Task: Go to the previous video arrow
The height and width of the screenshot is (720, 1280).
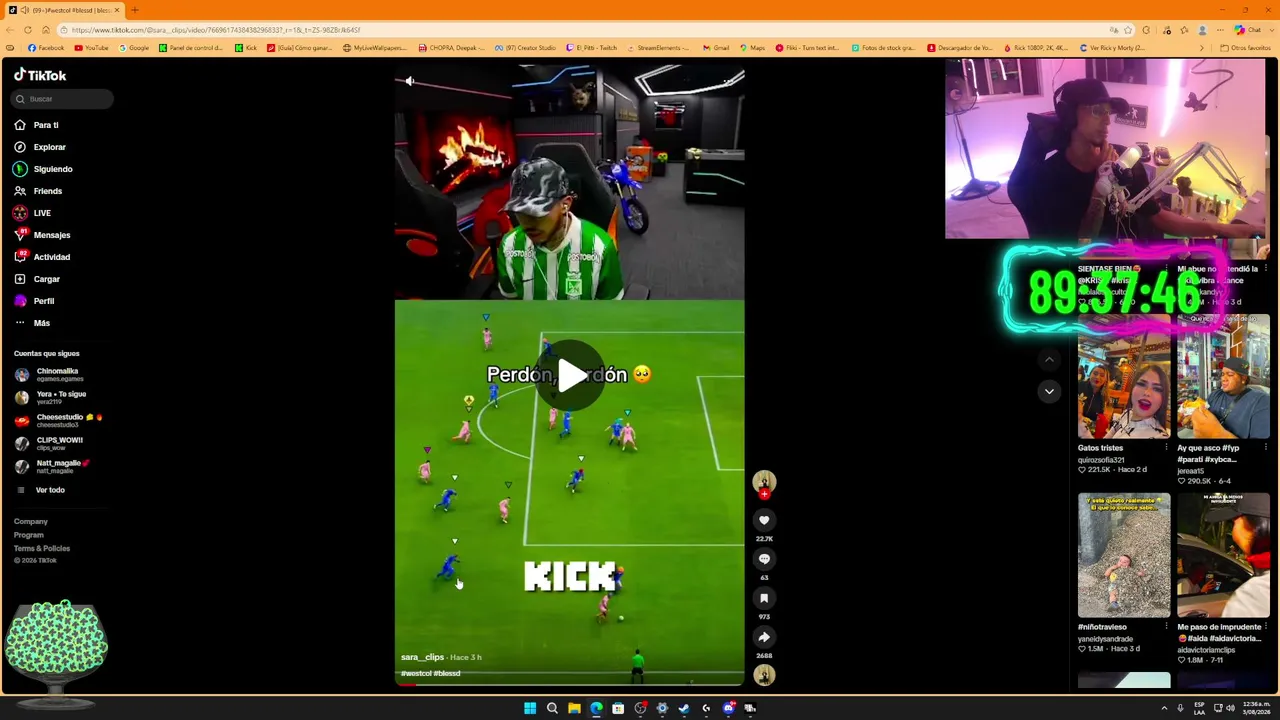Action: click(x=1049, y=360)
